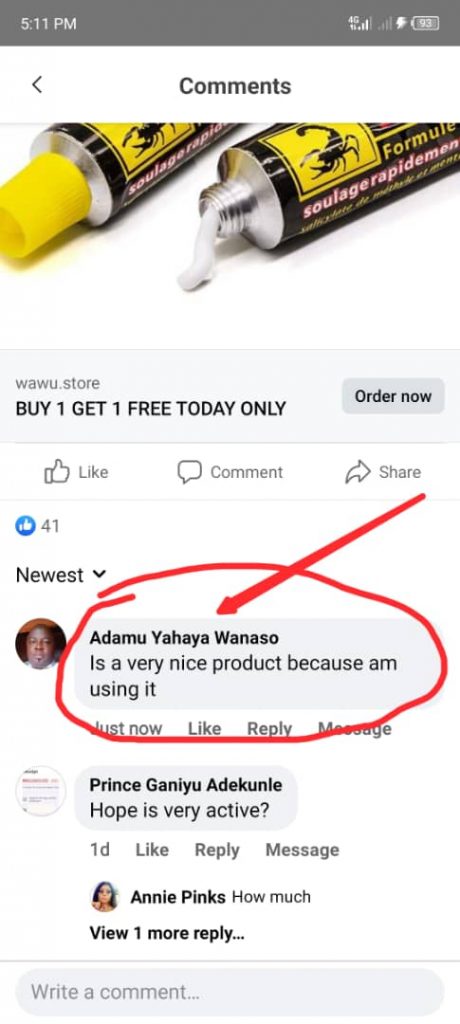The width and height of the screenshot is (460, 1024).
Task: Reply to Prince Ganiyu Adekunle's comment
Action: [x=217, y=850]
